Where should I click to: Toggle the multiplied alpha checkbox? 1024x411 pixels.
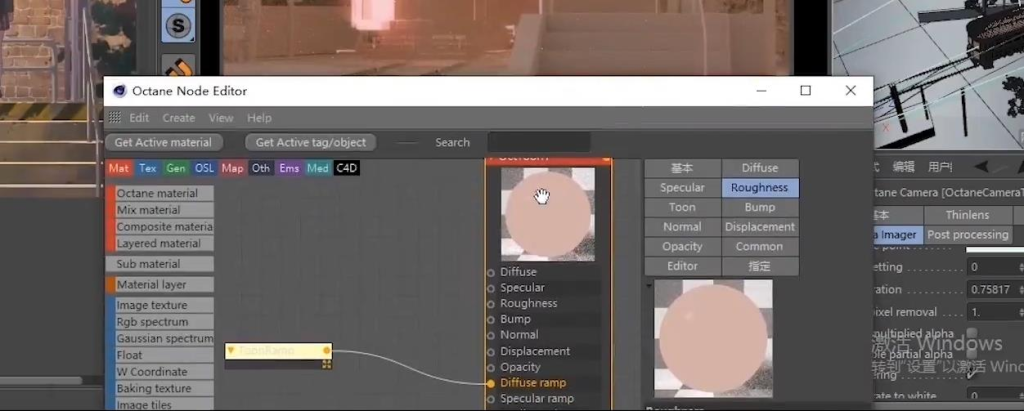coord(972,333)
